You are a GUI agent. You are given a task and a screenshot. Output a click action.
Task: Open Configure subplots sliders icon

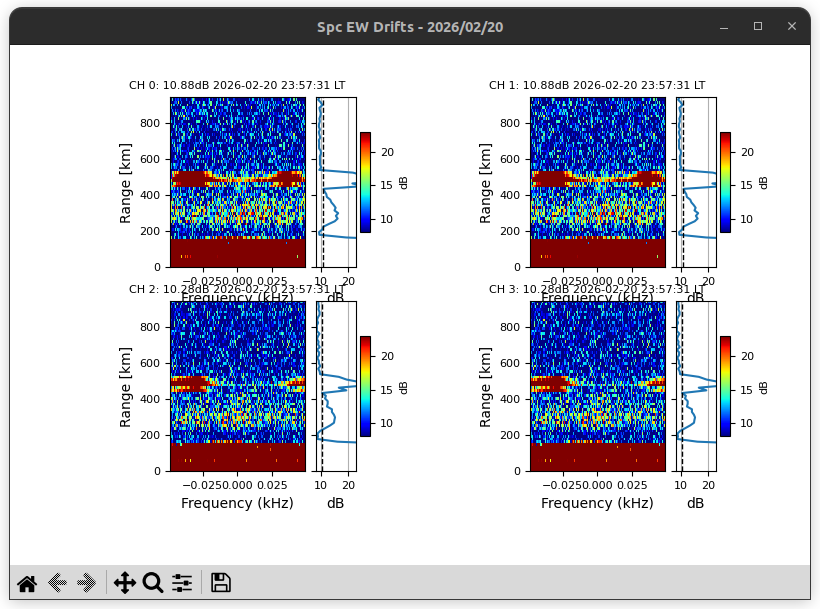pyautogui.click(x=182, y=583)
